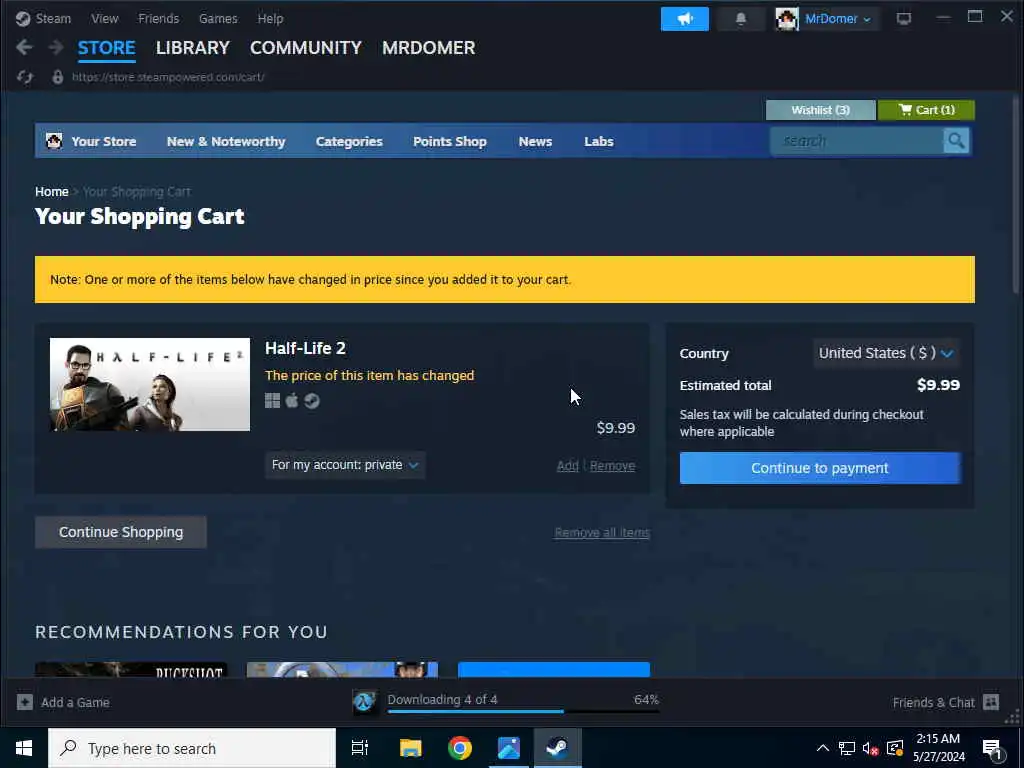Click Remove all items link
This screenshot has height=768, width=1024.
tap(602, 533)
